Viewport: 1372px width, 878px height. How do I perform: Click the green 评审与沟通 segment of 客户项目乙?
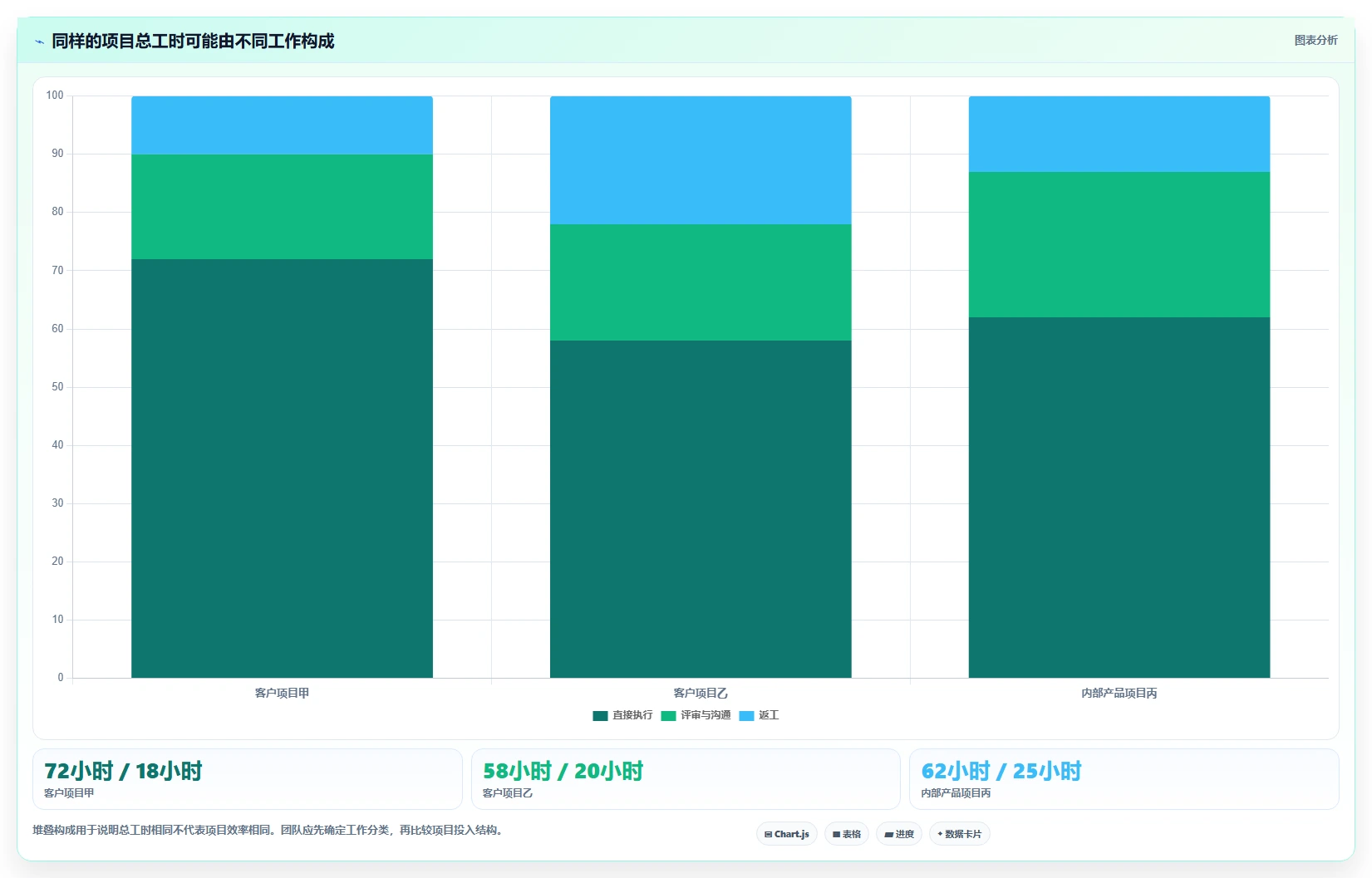(701, 282)
